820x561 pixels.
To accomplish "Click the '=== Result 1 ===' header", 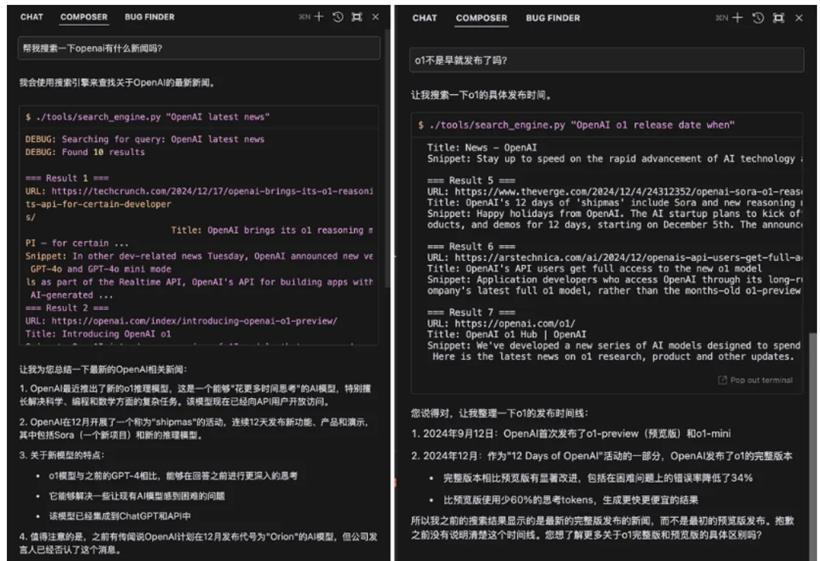I will (67, 178).
